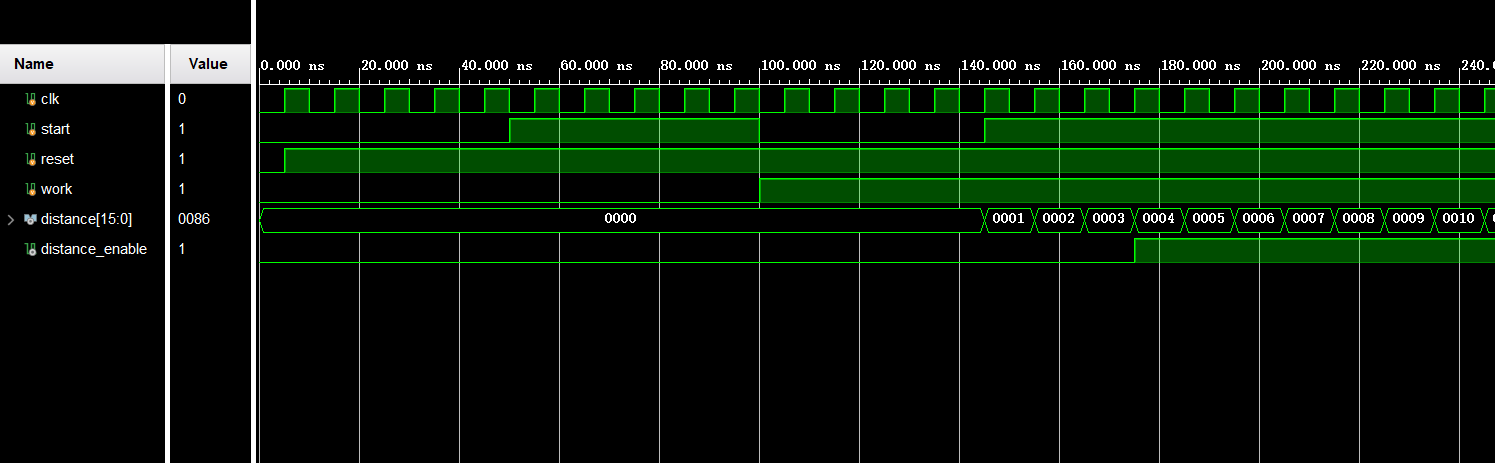Click the distance waveform segment 0007

point(1309,219)
